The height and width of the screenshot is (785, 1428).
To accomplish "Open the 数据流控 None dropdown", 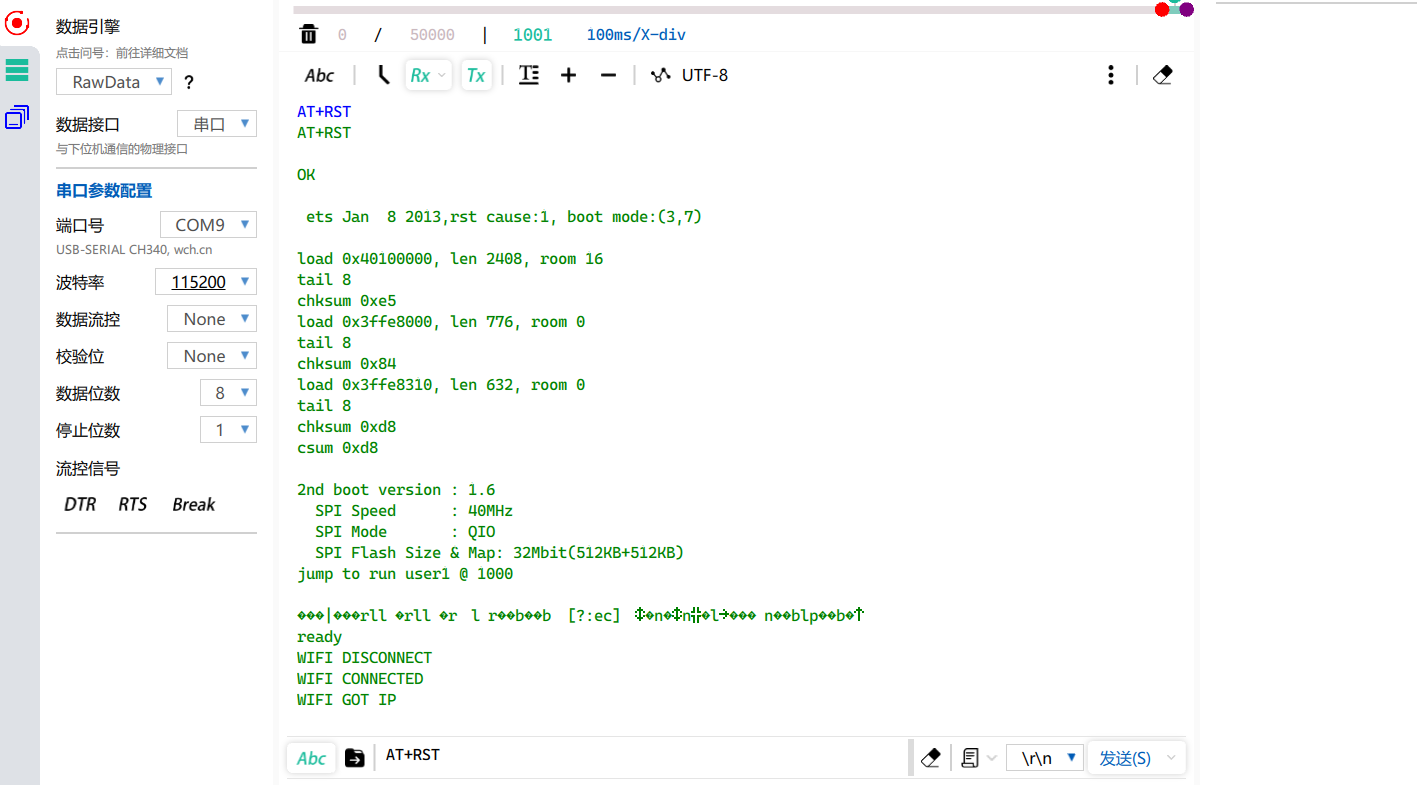I will pyautogui.click(x=212, y=319).
